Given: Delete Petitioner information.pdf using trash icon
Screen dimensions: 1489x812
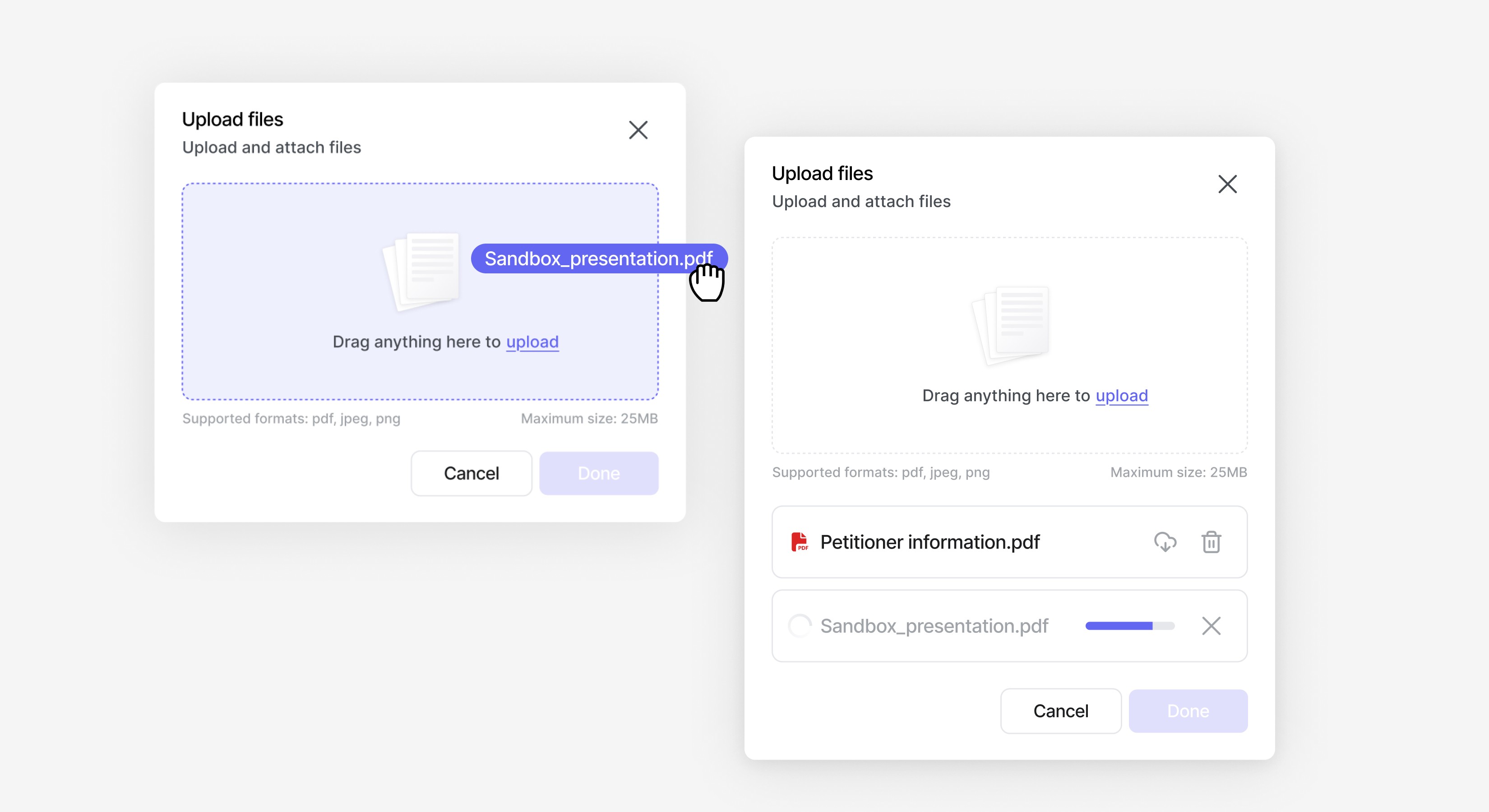Looking at the screenshot, I should 1211,542.
